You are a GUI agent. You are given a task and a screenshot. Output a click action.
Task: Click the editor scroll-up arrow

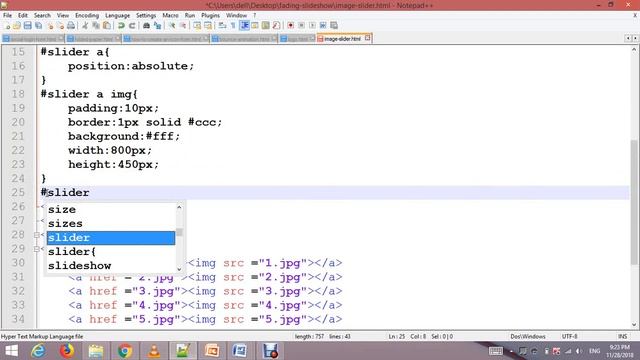(x=634, y=50)
